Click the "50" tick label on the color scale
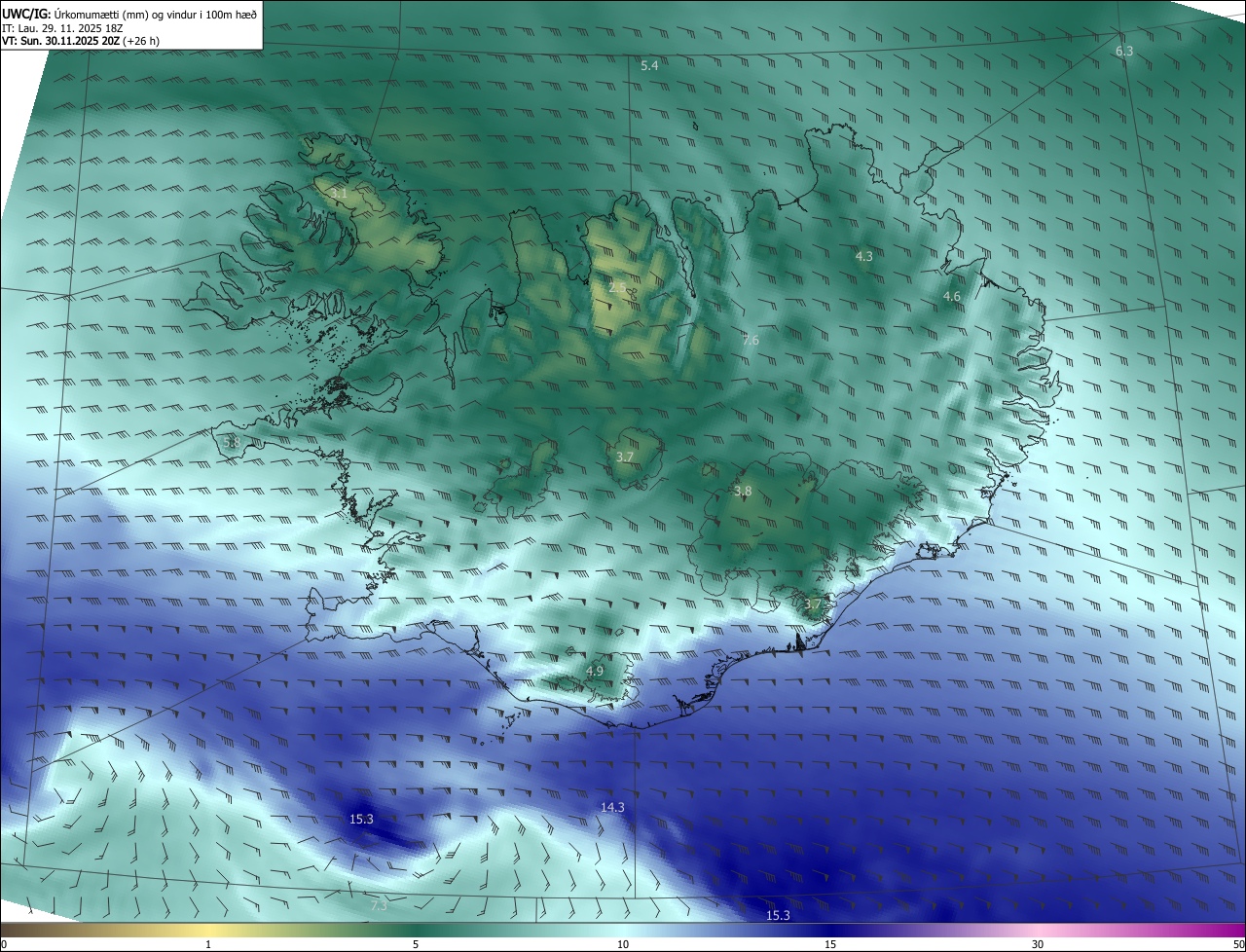This screenshot has width=1246, height=952. tap(1238, 945)
